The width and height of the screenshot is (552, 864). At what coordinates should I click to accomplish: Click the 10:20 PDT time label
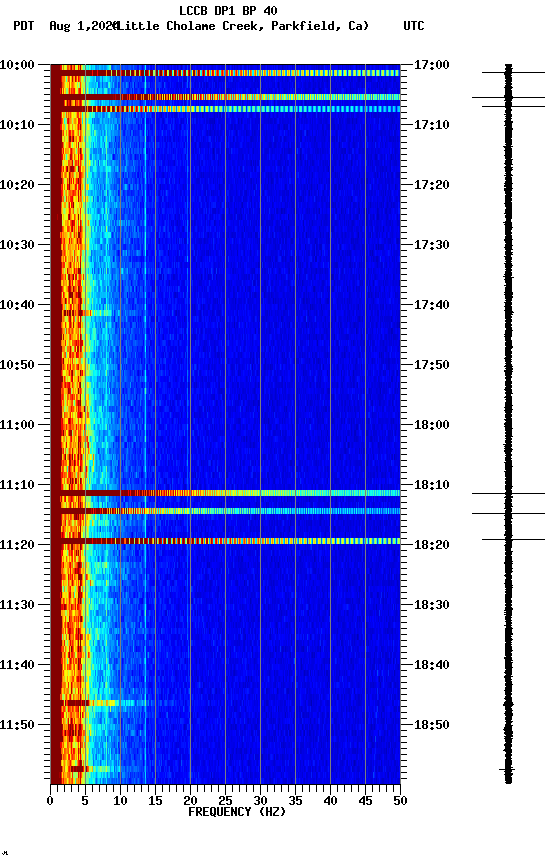point(17,185)
